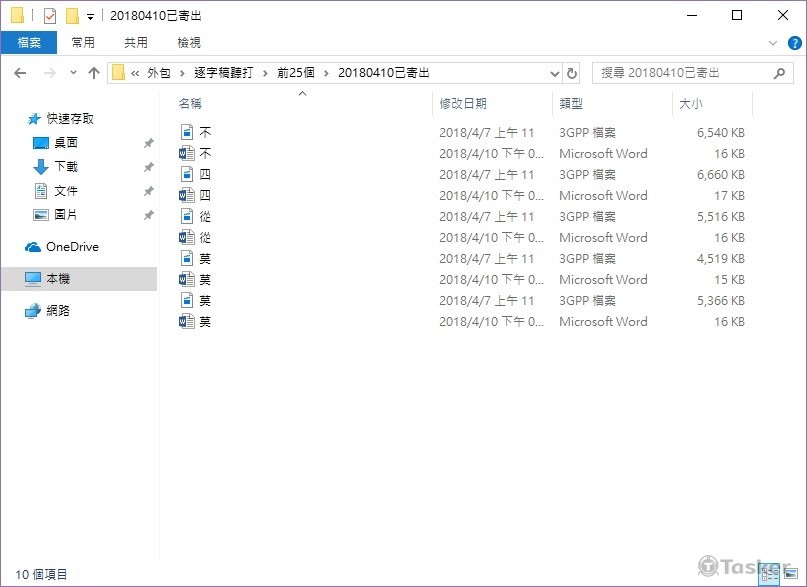Click the search magnifier icon in the search box
The width and height of the screenshot is (807, 587).
[779, 72]
